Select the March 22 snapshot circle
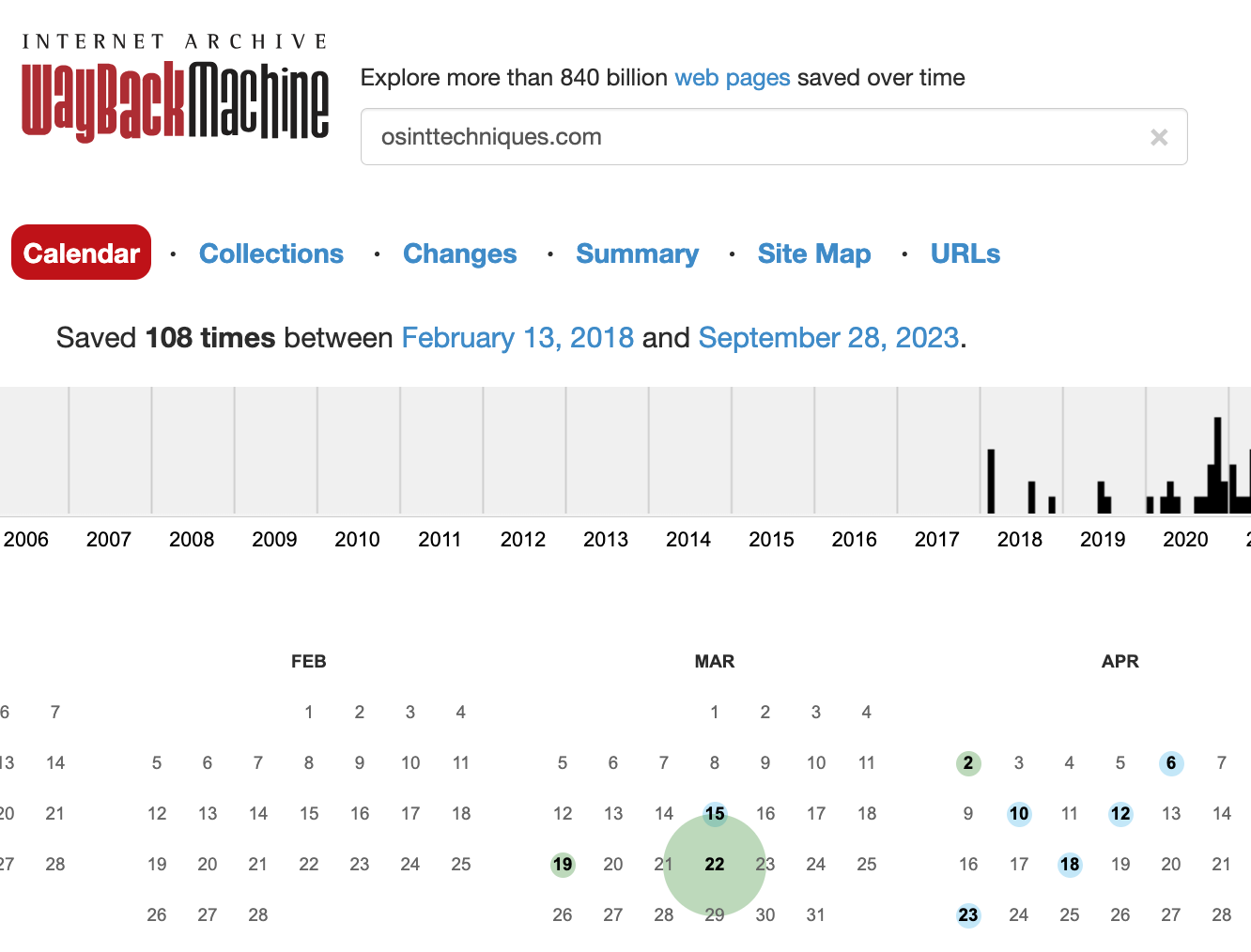Screen dimensions: 1251x952 tap(714, 864)
